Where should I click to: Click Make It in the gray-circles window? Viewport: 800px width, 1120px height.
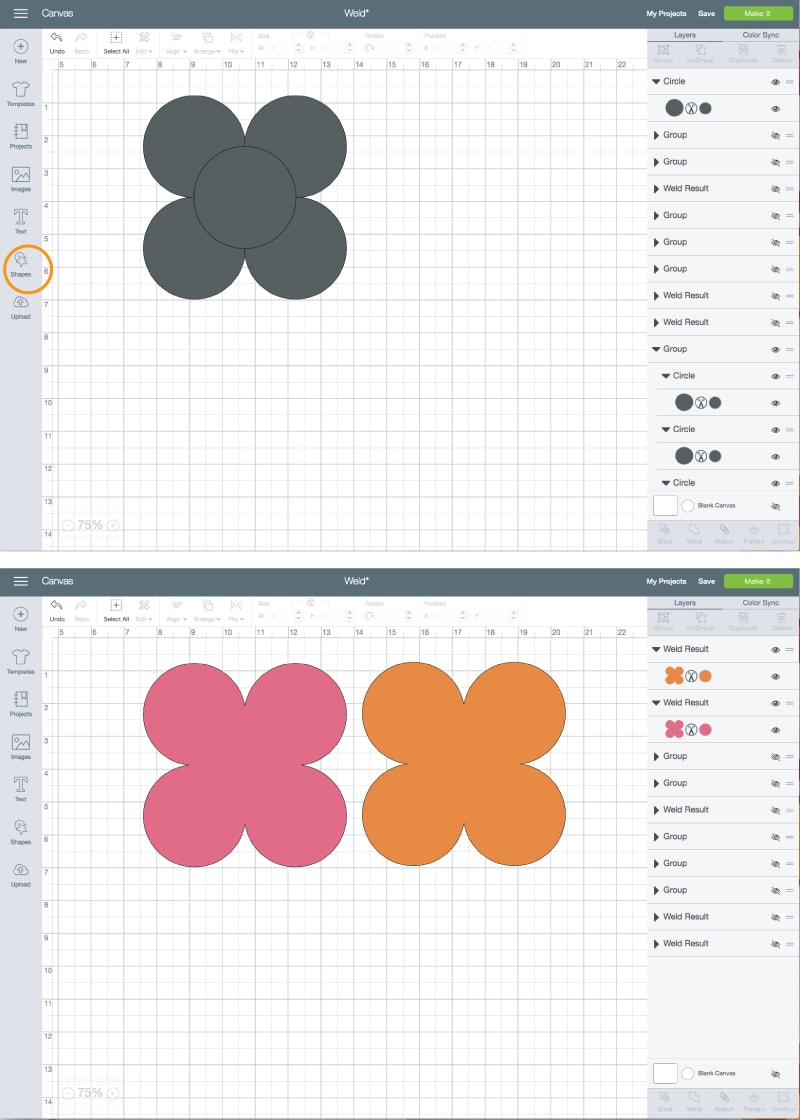(x=759, y=14)
